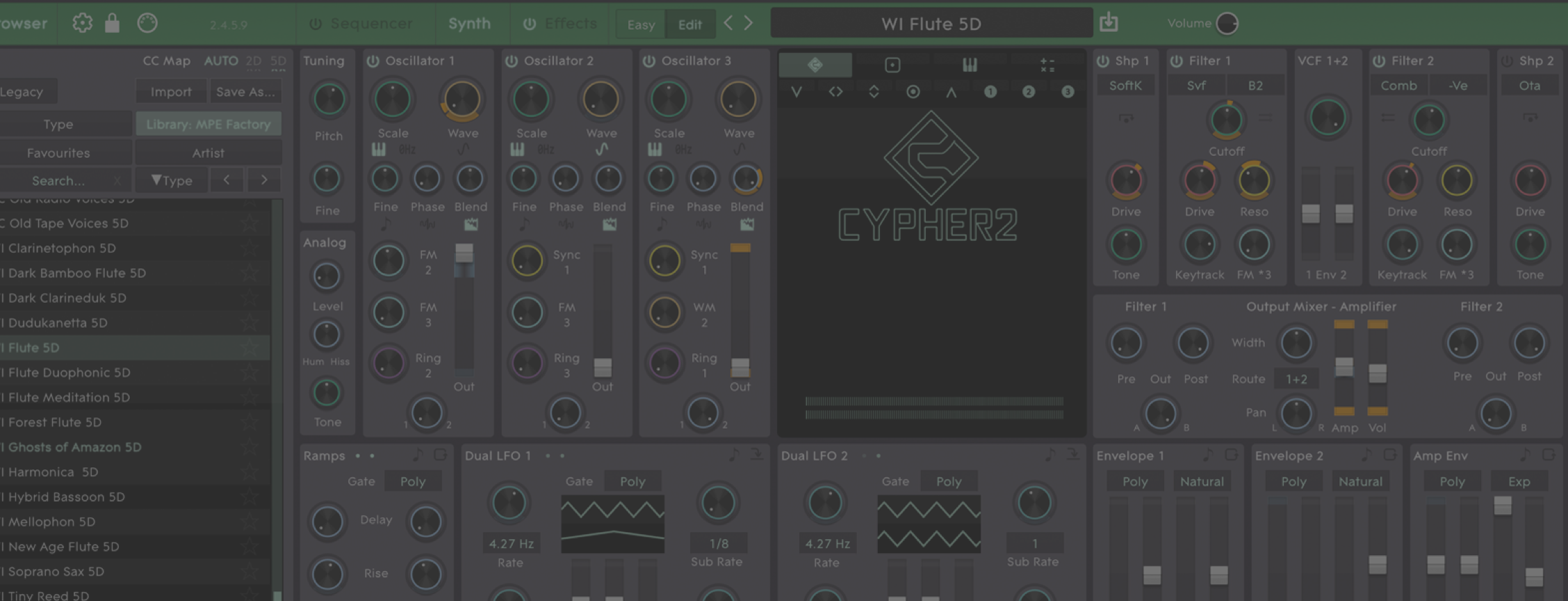
Task: Open the square dot display page icon
Action: click(x=892, y=65)
